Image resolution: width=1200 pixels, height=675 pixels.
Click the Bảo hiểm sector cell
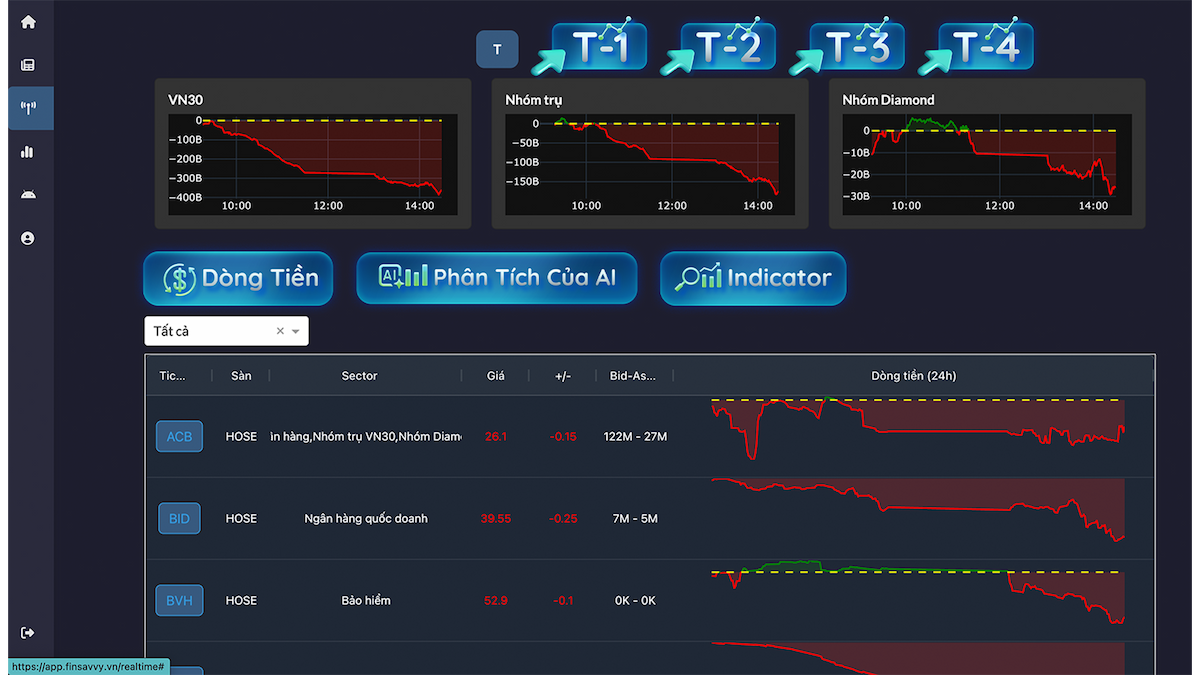point(366,600)
